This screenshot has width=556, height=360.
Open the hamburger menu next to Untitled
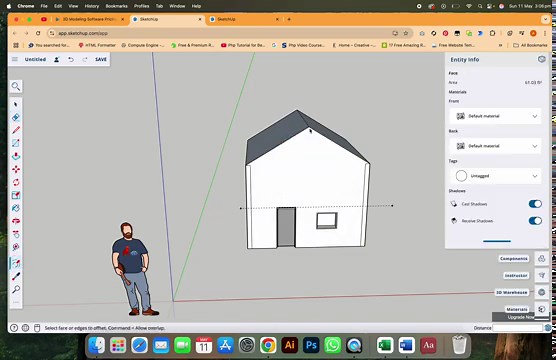pos(15,59)
